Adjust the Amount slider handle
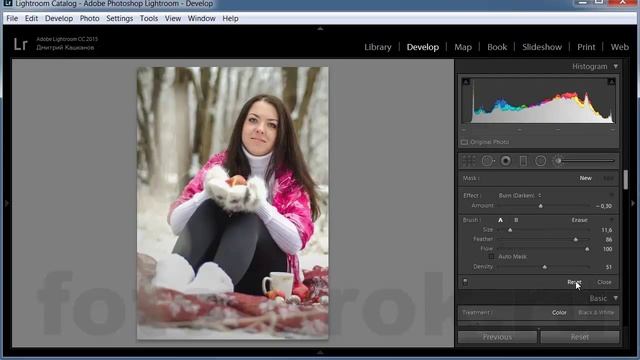This screenshot has width=640, height=360. (x=540, y=206)
